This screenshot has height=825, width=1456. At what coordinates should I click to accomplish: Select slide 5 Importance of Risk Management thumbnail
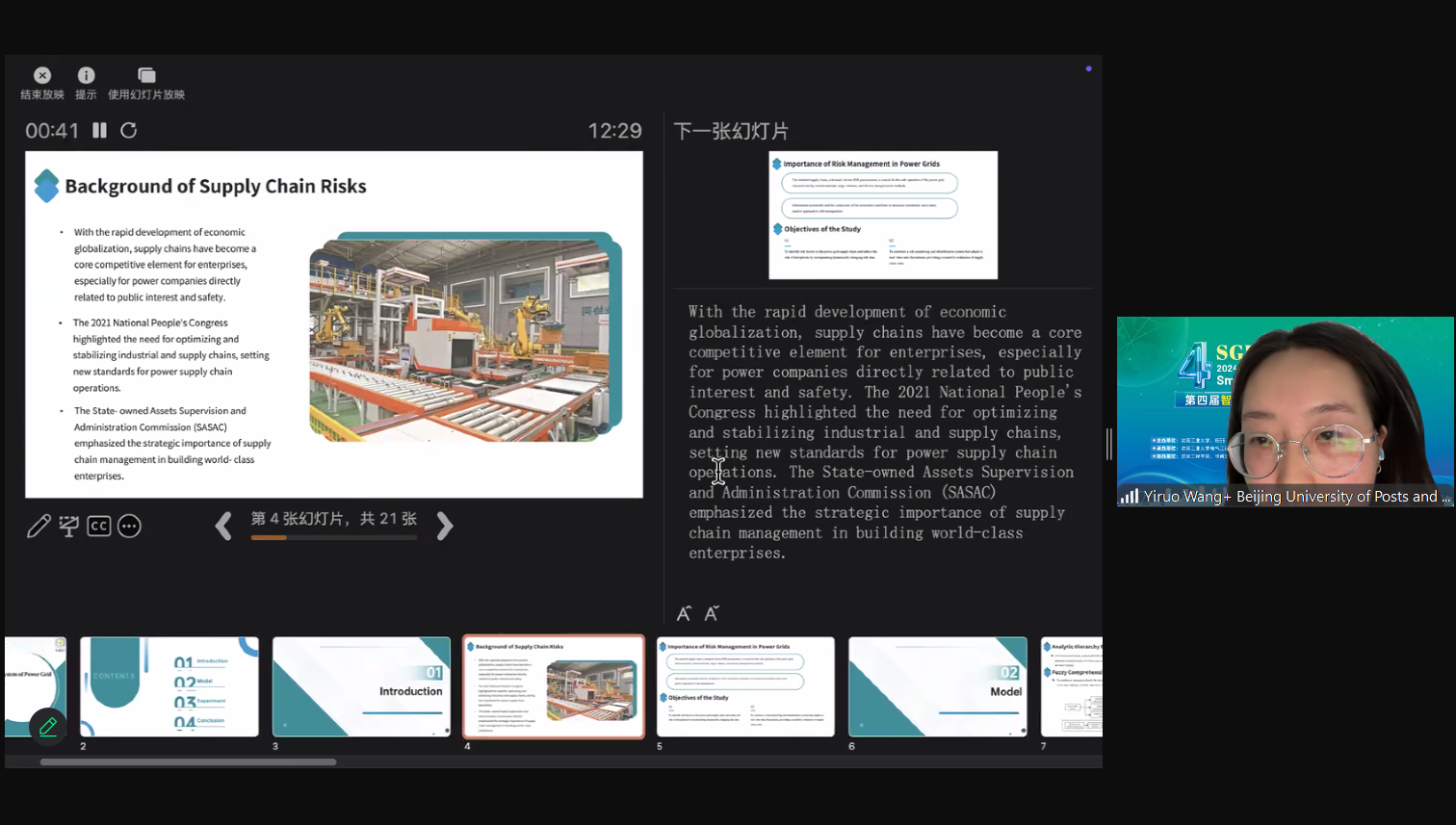click(745, 686)
